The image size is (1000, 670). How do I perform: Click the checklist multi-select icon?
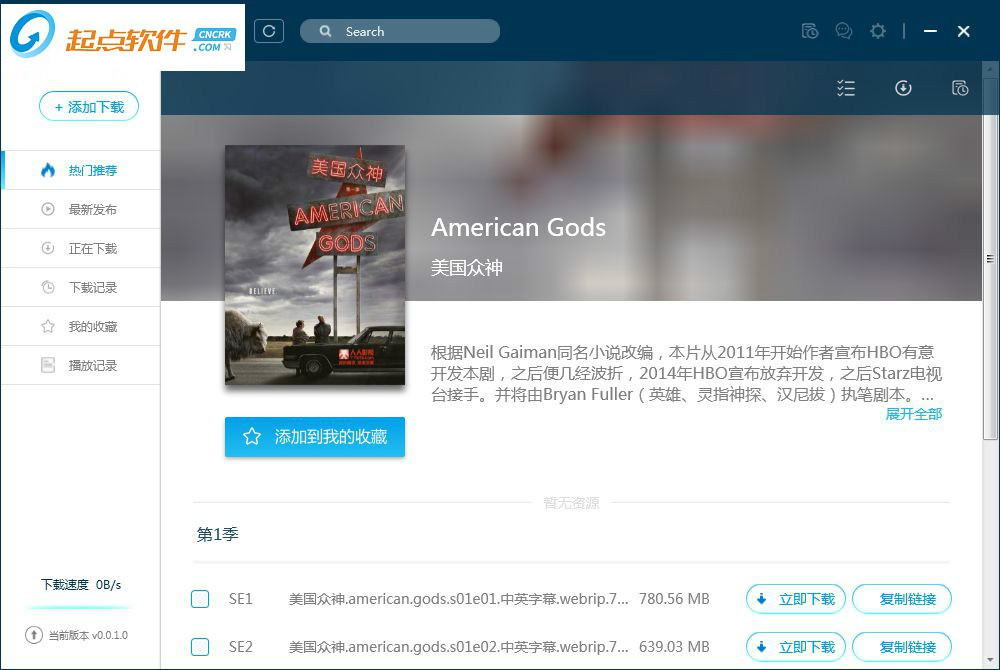[846, 88]
